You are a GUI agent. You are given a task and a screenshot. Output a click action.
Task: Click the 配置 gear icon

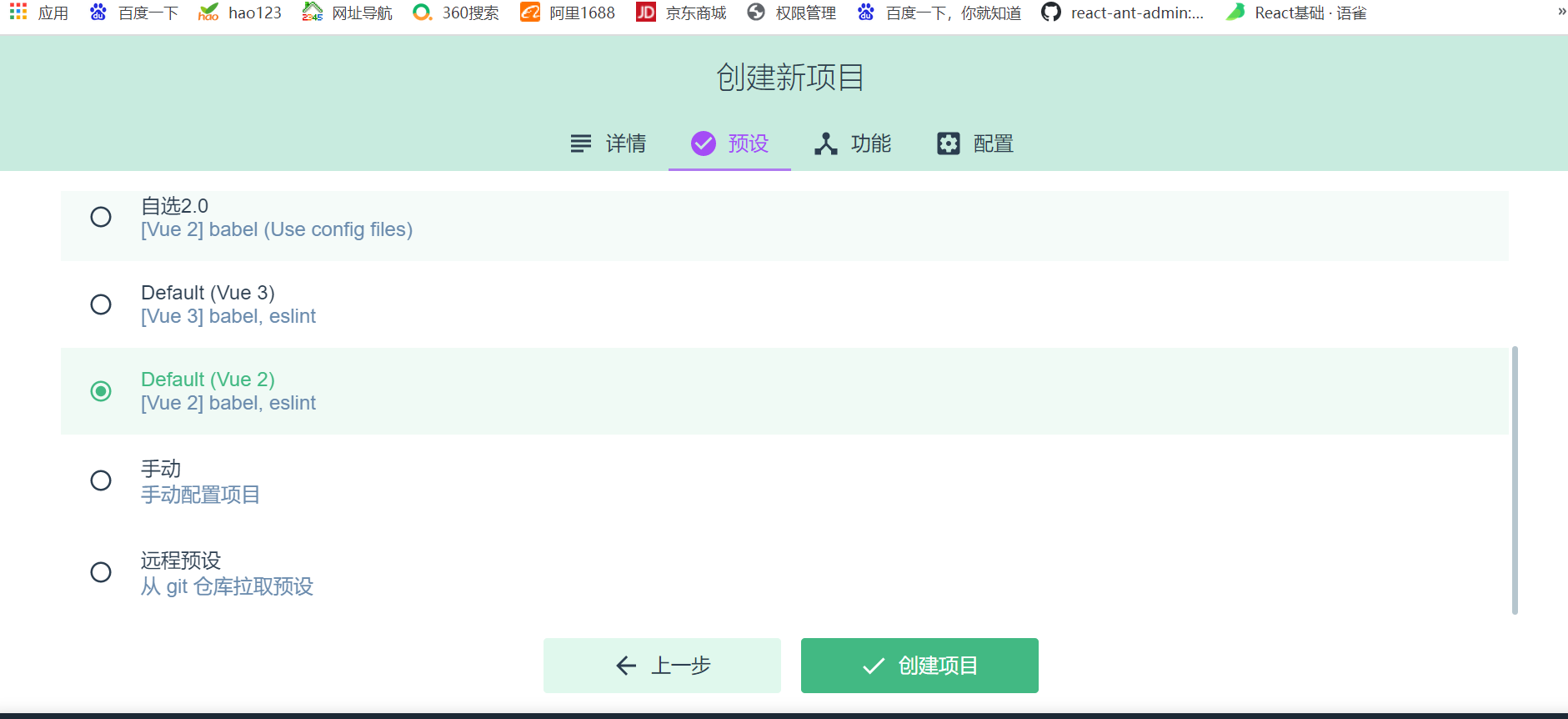(948, 143)
